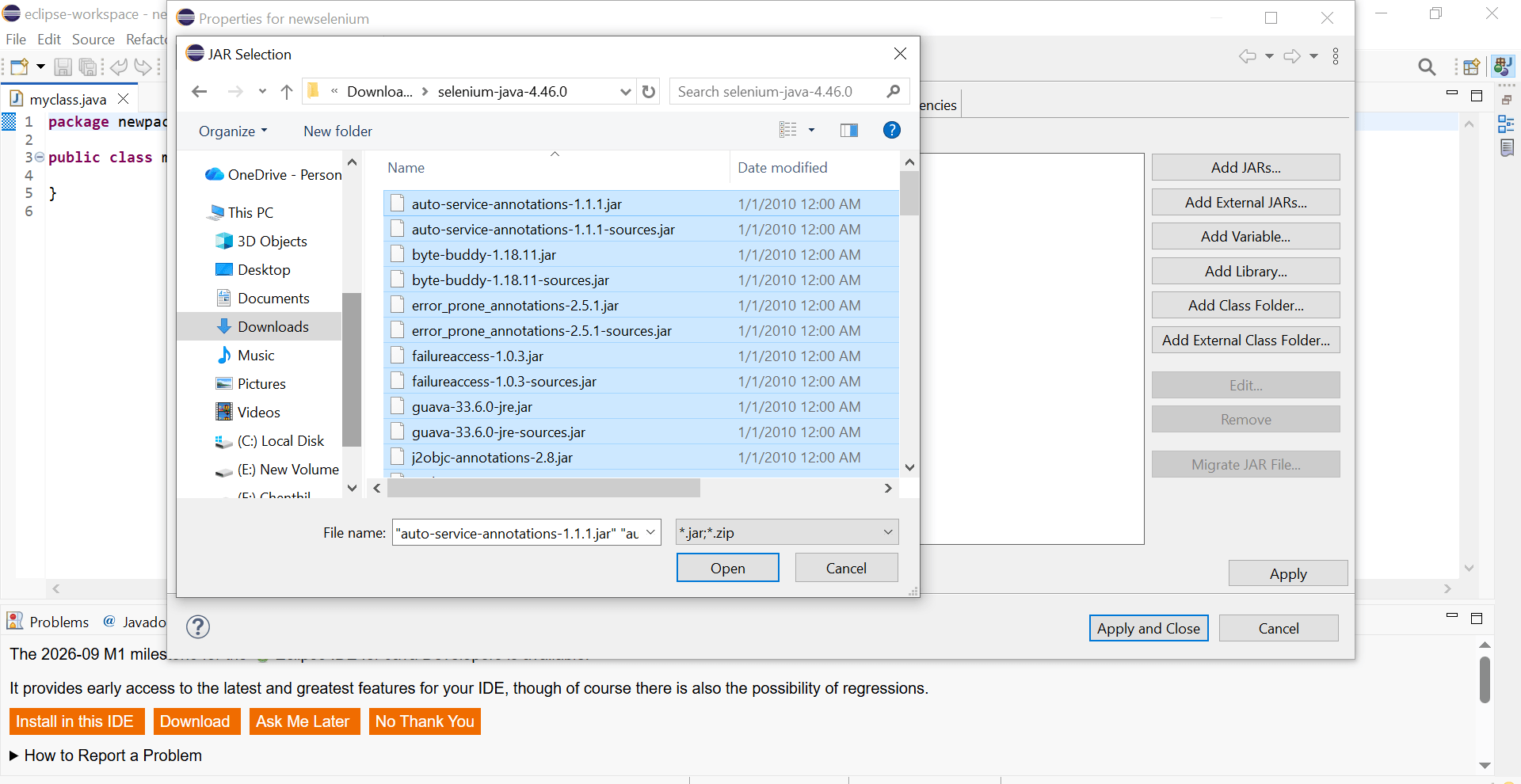Open Desktop in navigation pane

click(x=253, y=270)
